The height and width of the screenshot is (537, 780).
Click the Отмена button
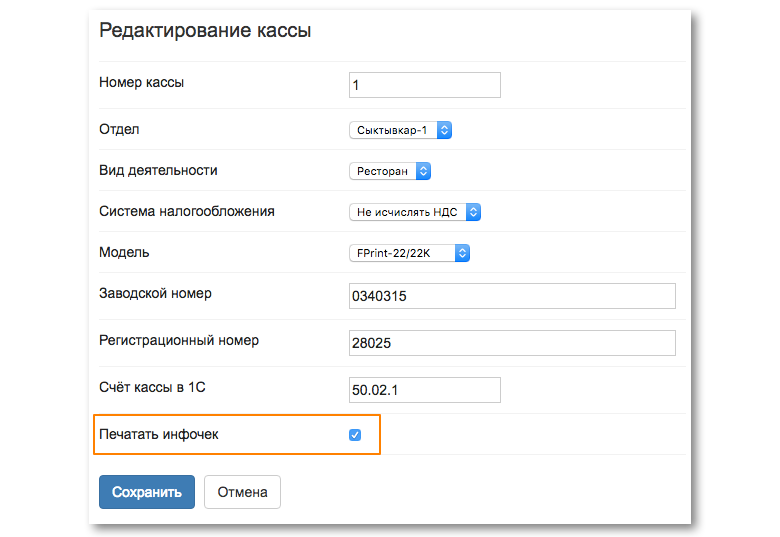242,492
